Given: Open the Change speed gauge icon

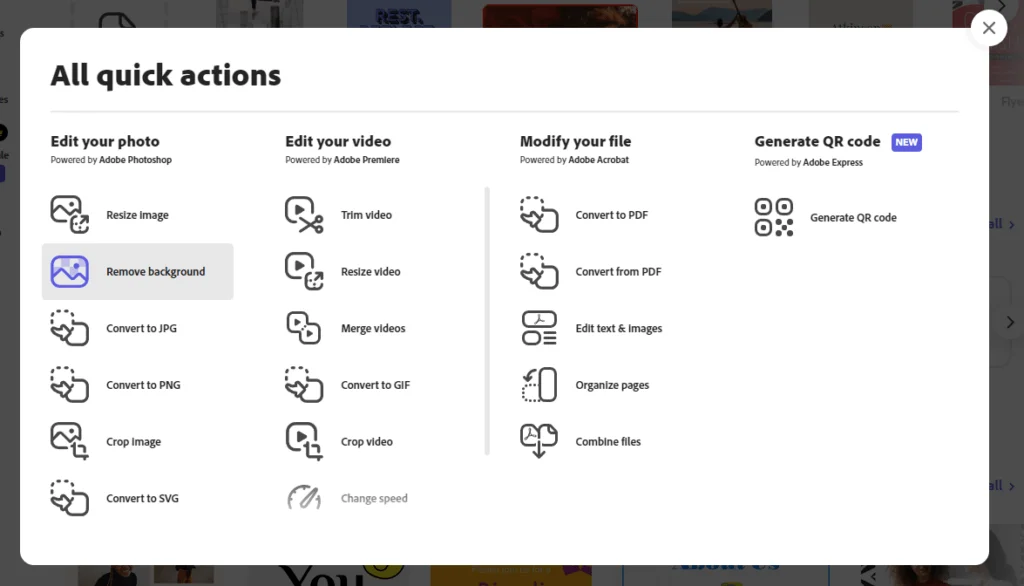Looking at the screenshot, I should pos(304,498).
